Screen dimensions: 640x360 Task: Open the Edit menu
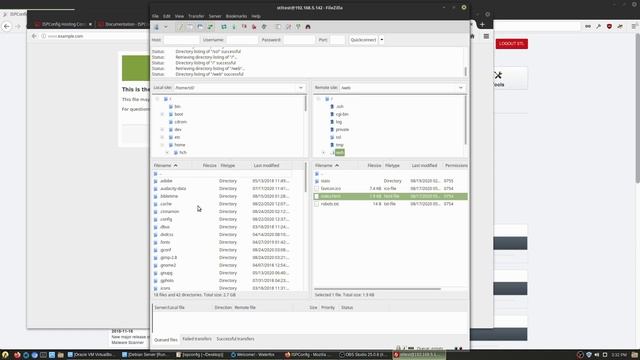[x=167, y=16]
